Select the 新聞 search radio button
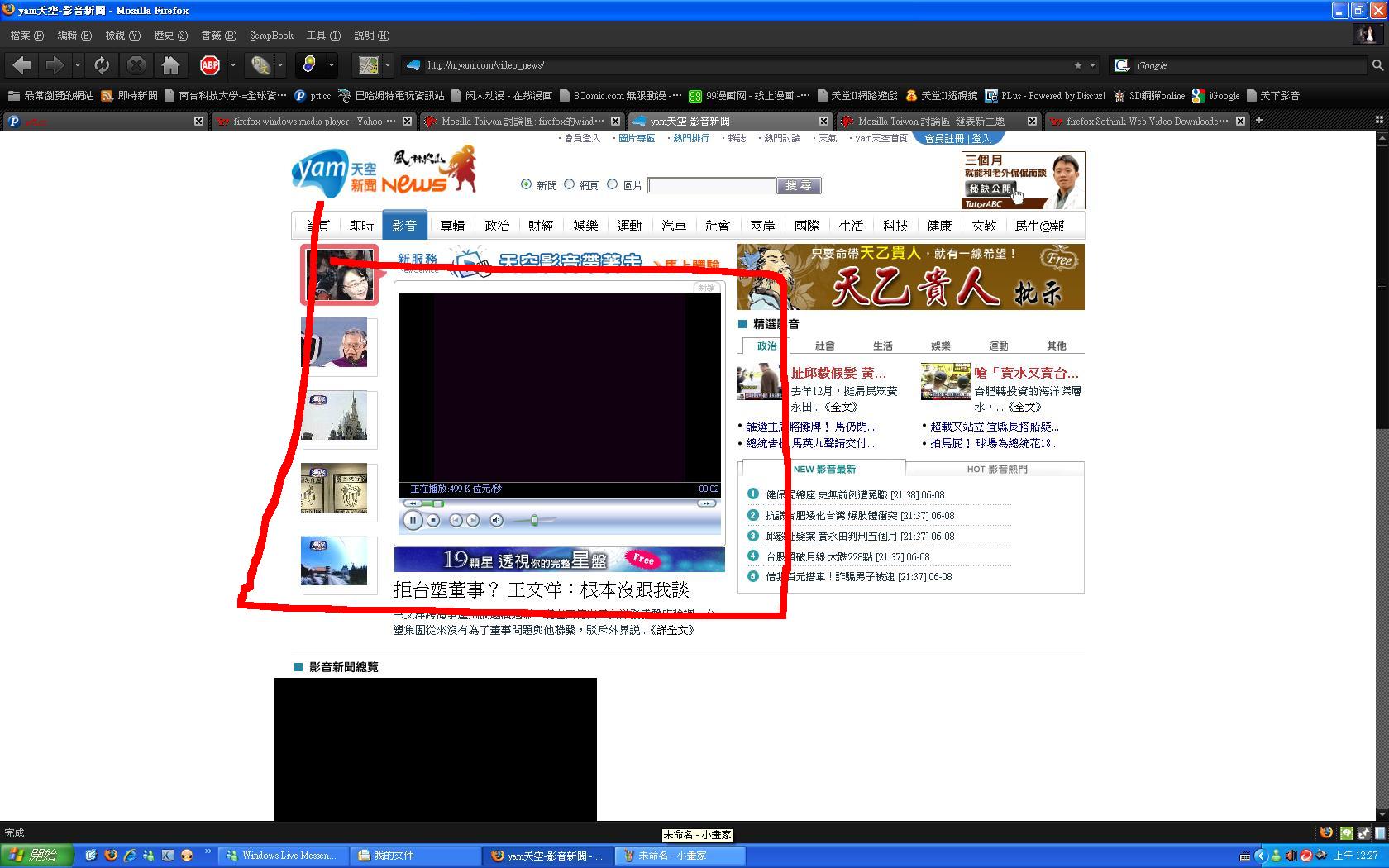 (x=526, y=184)
